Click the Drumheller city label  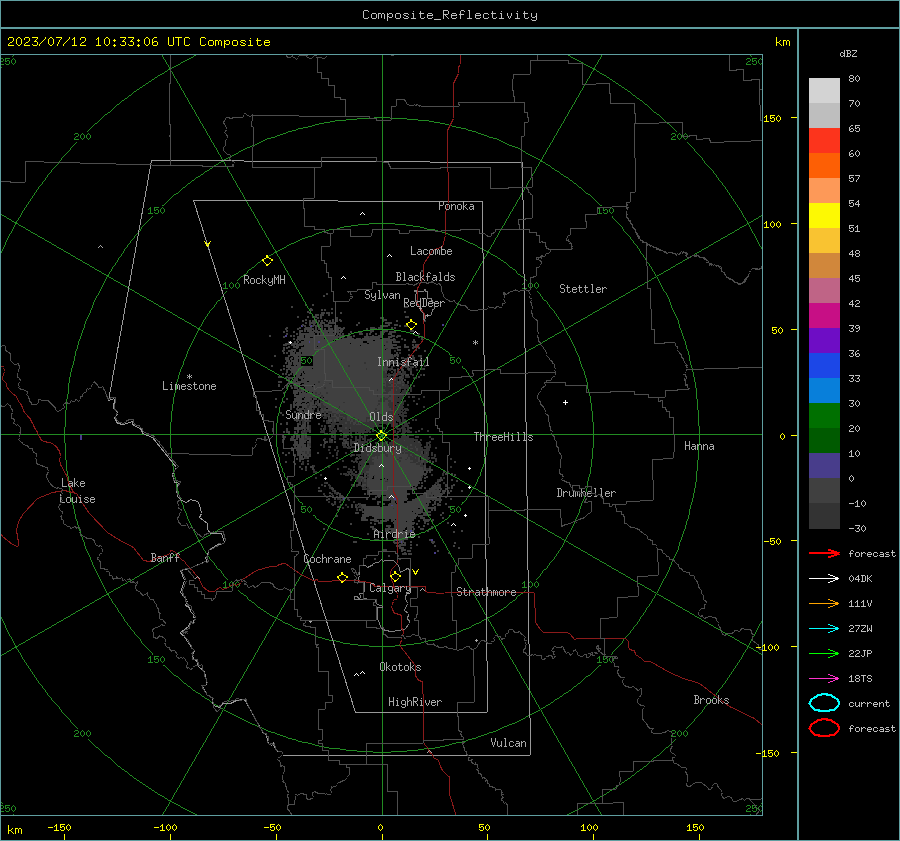[586, 493]
